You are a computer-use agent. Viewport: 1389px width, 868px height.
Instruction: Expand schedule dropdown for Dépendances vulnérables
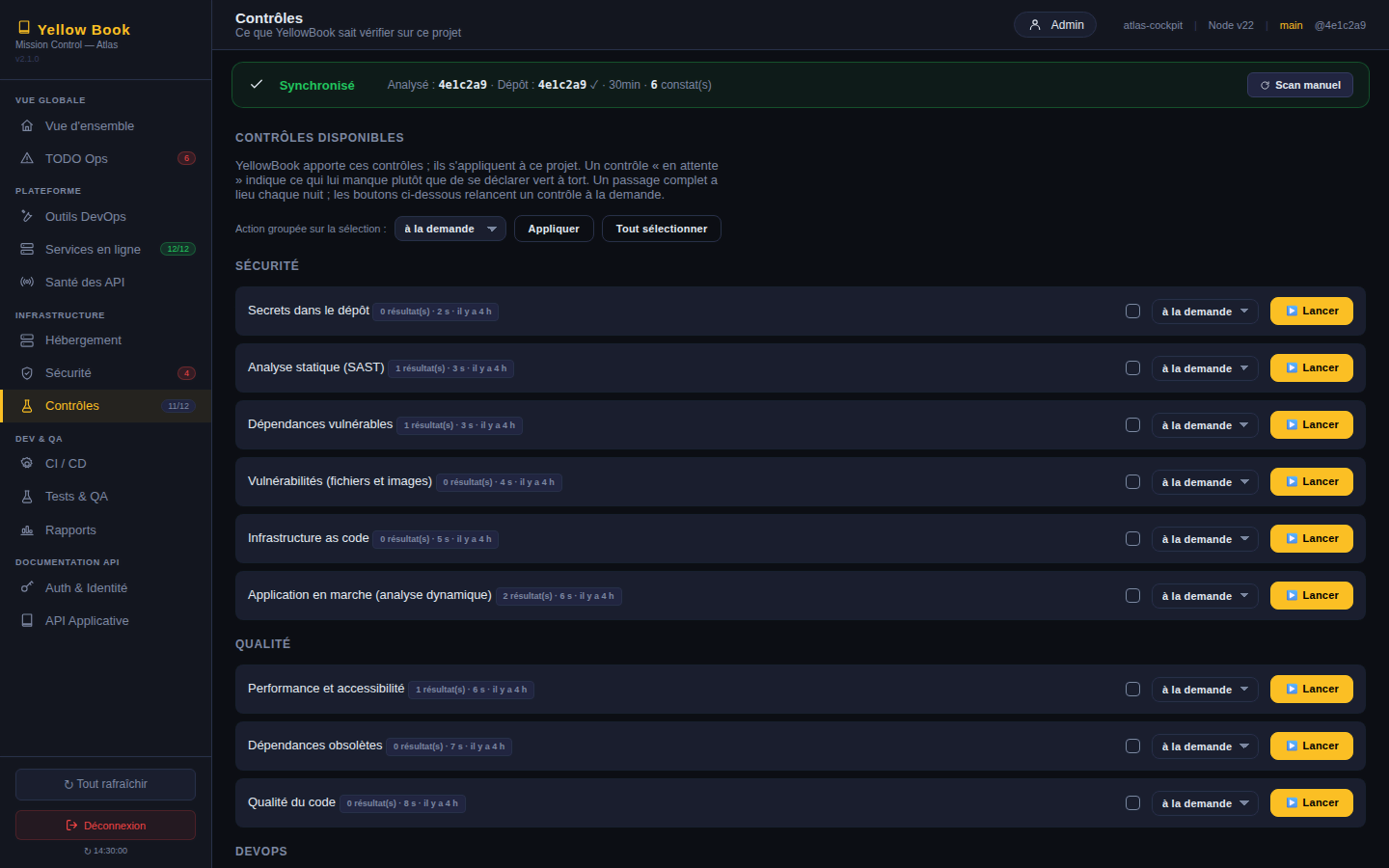tap(1205, 425)
